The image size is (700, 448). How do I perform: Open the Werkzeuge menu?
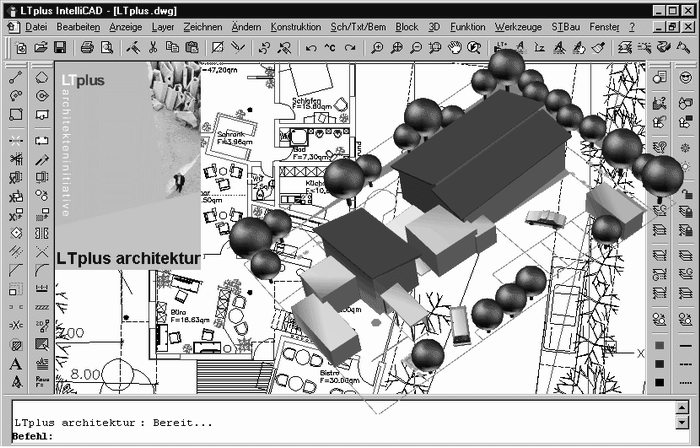tap(518, 27)
